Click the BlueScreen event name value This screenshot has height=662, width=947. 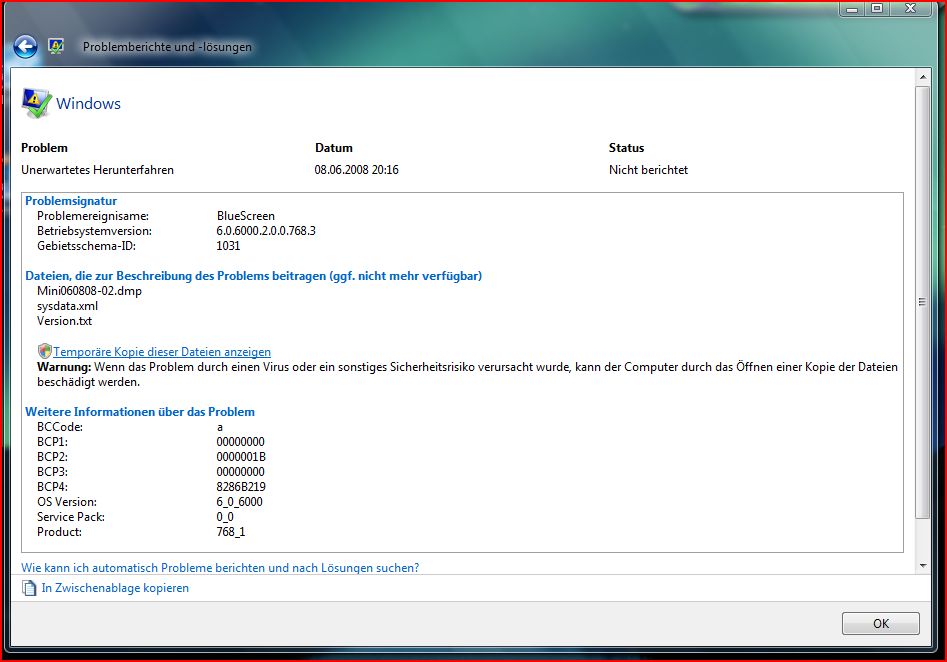(x=245, y=216)
